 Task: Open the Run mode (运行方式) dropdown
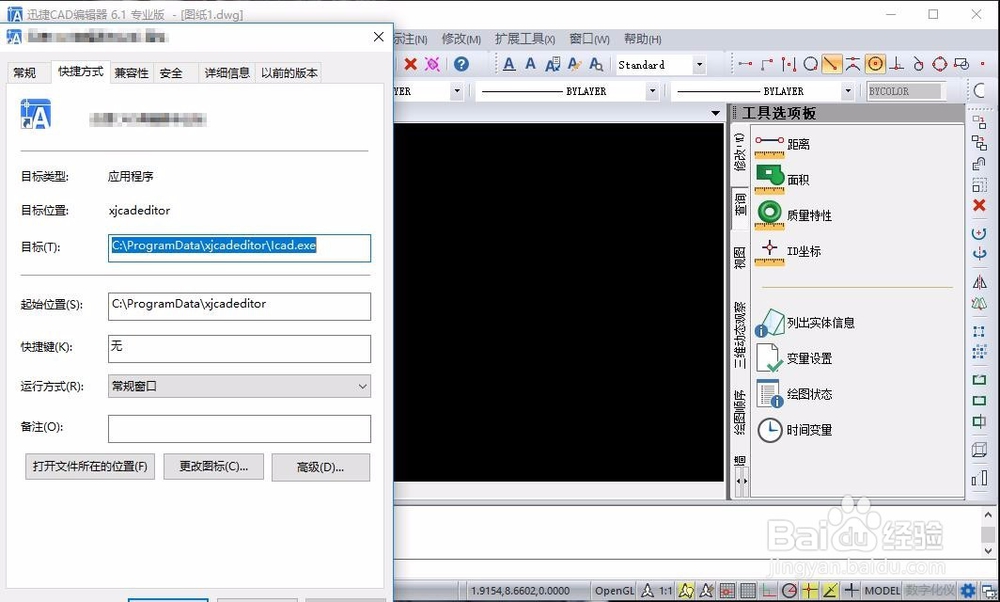pos(239,386)
